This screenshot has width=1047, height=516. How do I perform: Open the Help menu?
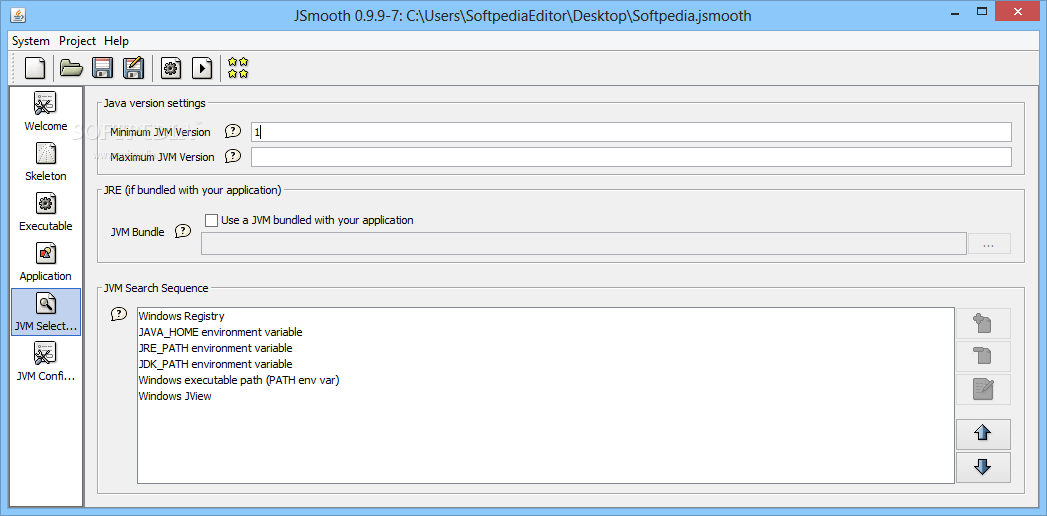tap(116, 41)
